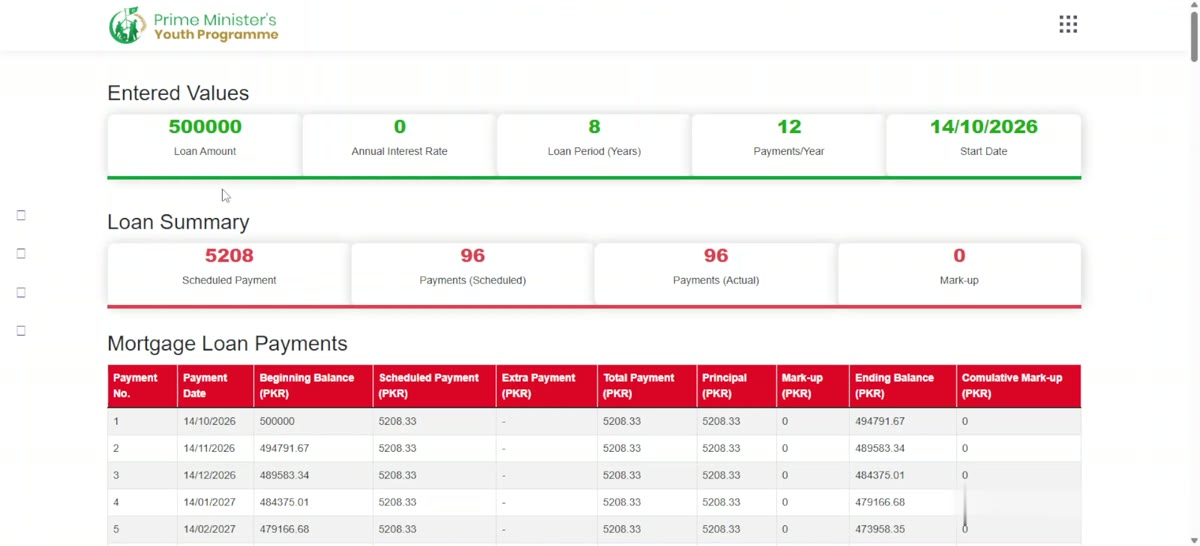This screenshot has height=546, width=1200.
Task: Click the Loan Amount label
Action: click(x=205, y=151)
